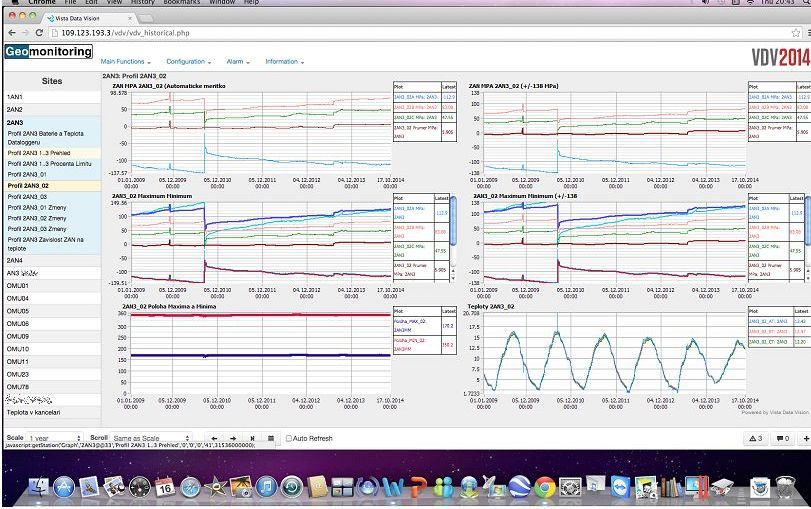
Task: Open Finder from the dock
Action: (x=39, y=487)
